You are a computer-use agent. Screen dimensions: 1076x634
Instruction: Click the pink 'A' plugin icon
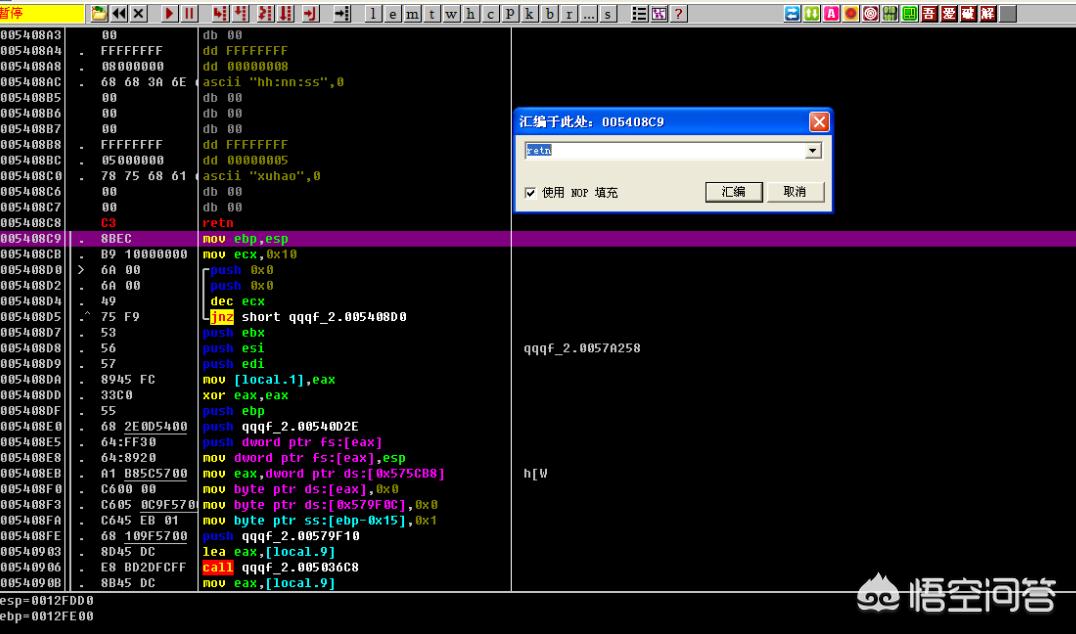click(x=832, y=13)
